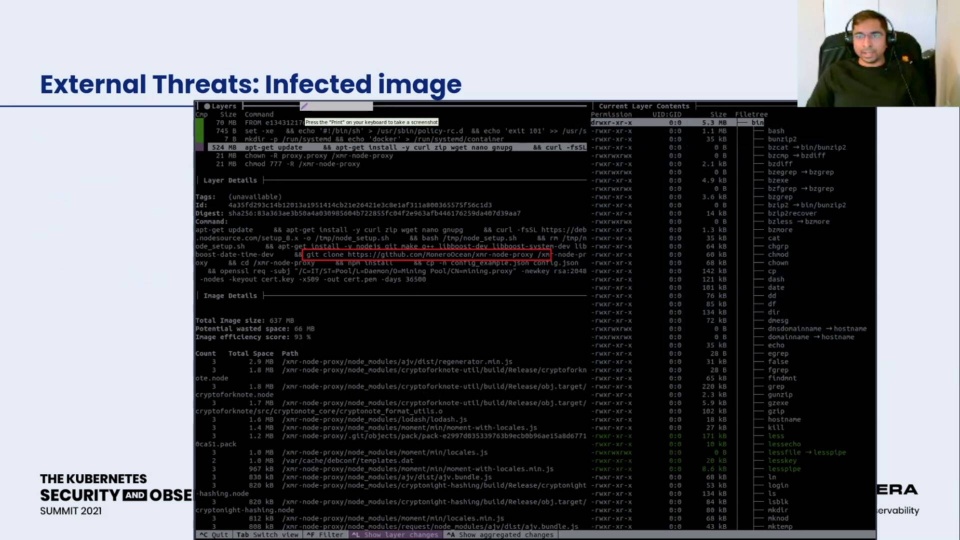Click the 'Cmp' column header in Layers
Image resolution: width=960 pixels, height=540 pixels.
click(x=201, y=114)
